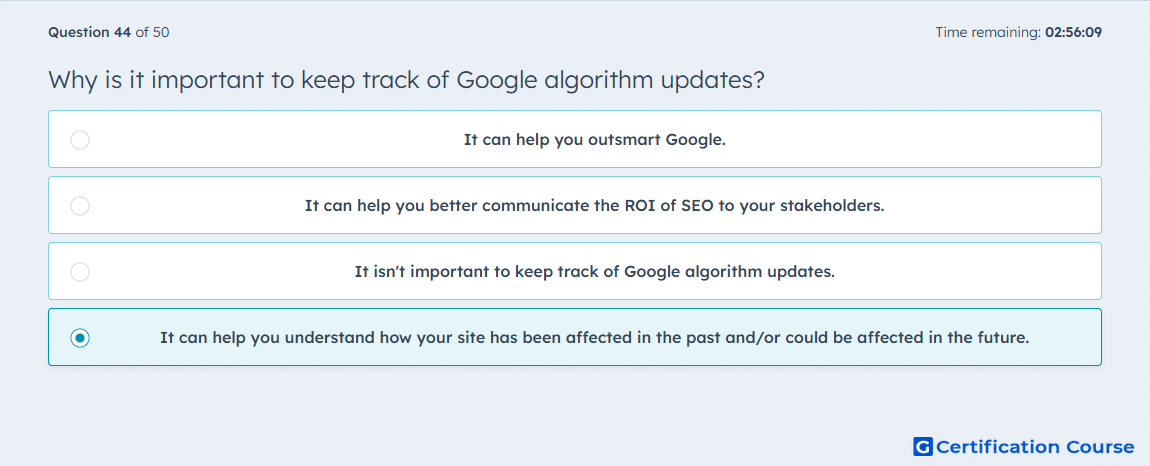Pick the "isn't important" option radio circle
This screenshot has height=466, width=1150.
coord(80,272)
